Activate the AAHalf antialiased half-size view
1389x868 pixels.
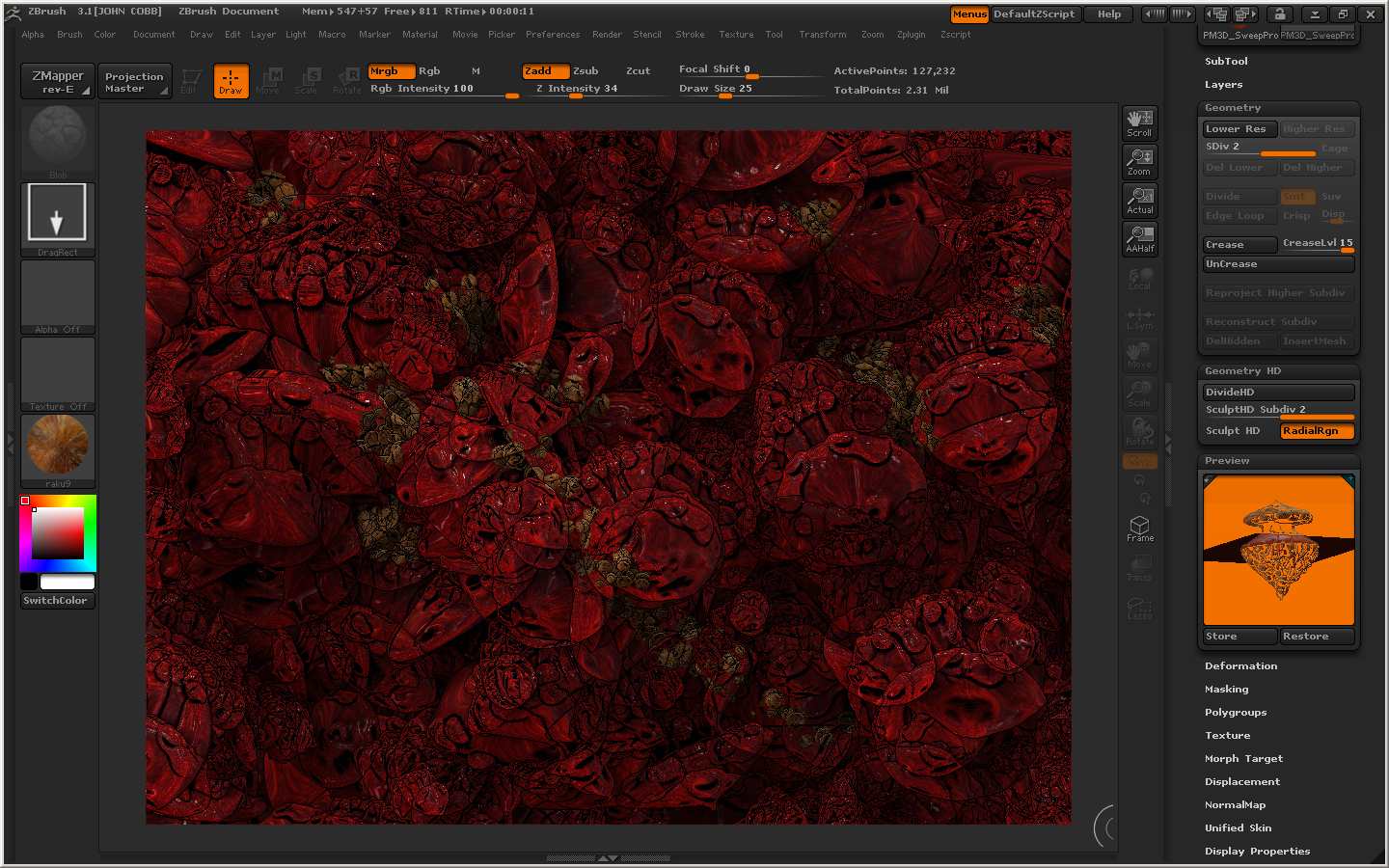pos(1139,239)
